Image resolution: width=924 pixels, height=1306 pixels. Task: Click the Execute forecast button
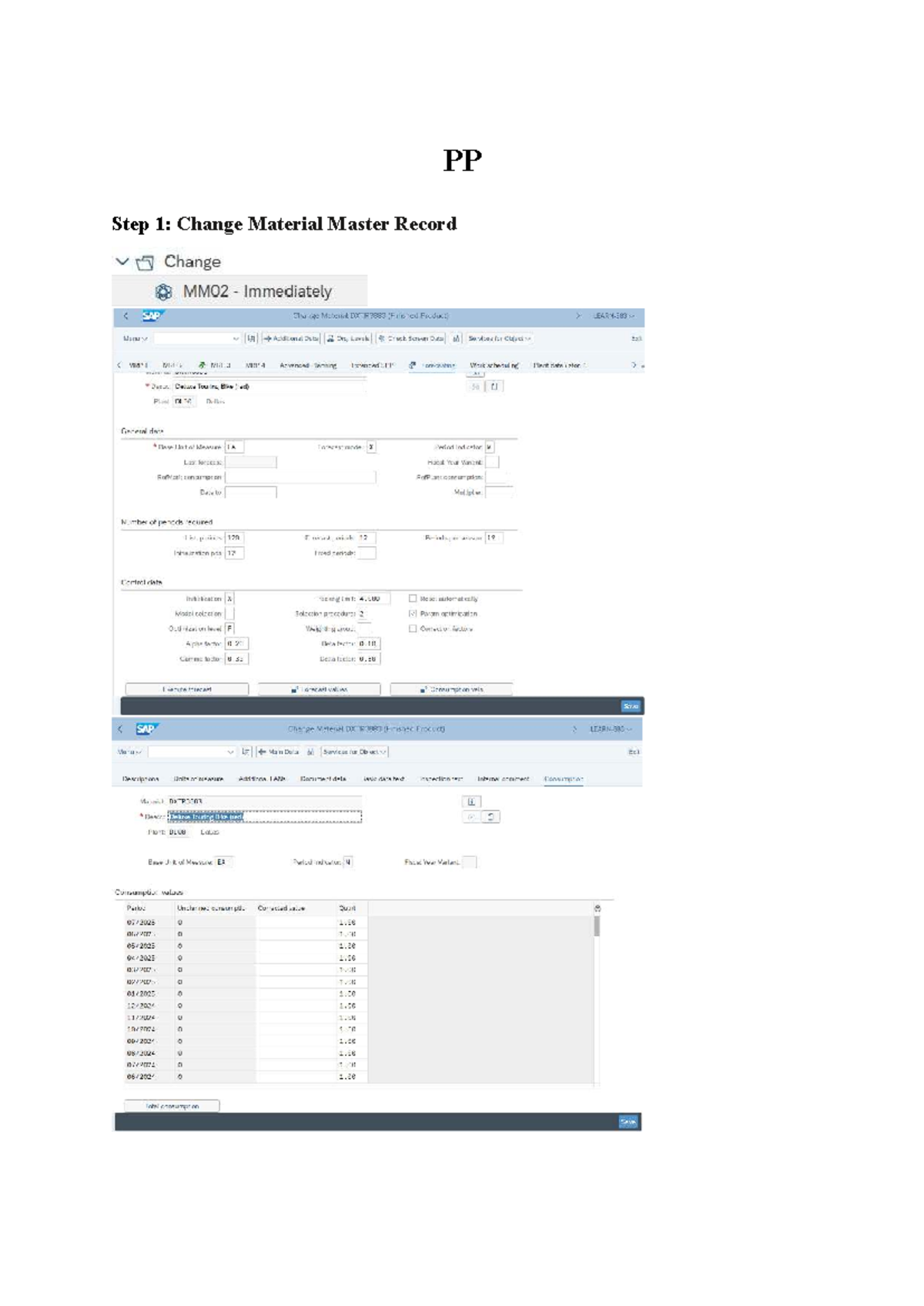[x=187, y=689]
